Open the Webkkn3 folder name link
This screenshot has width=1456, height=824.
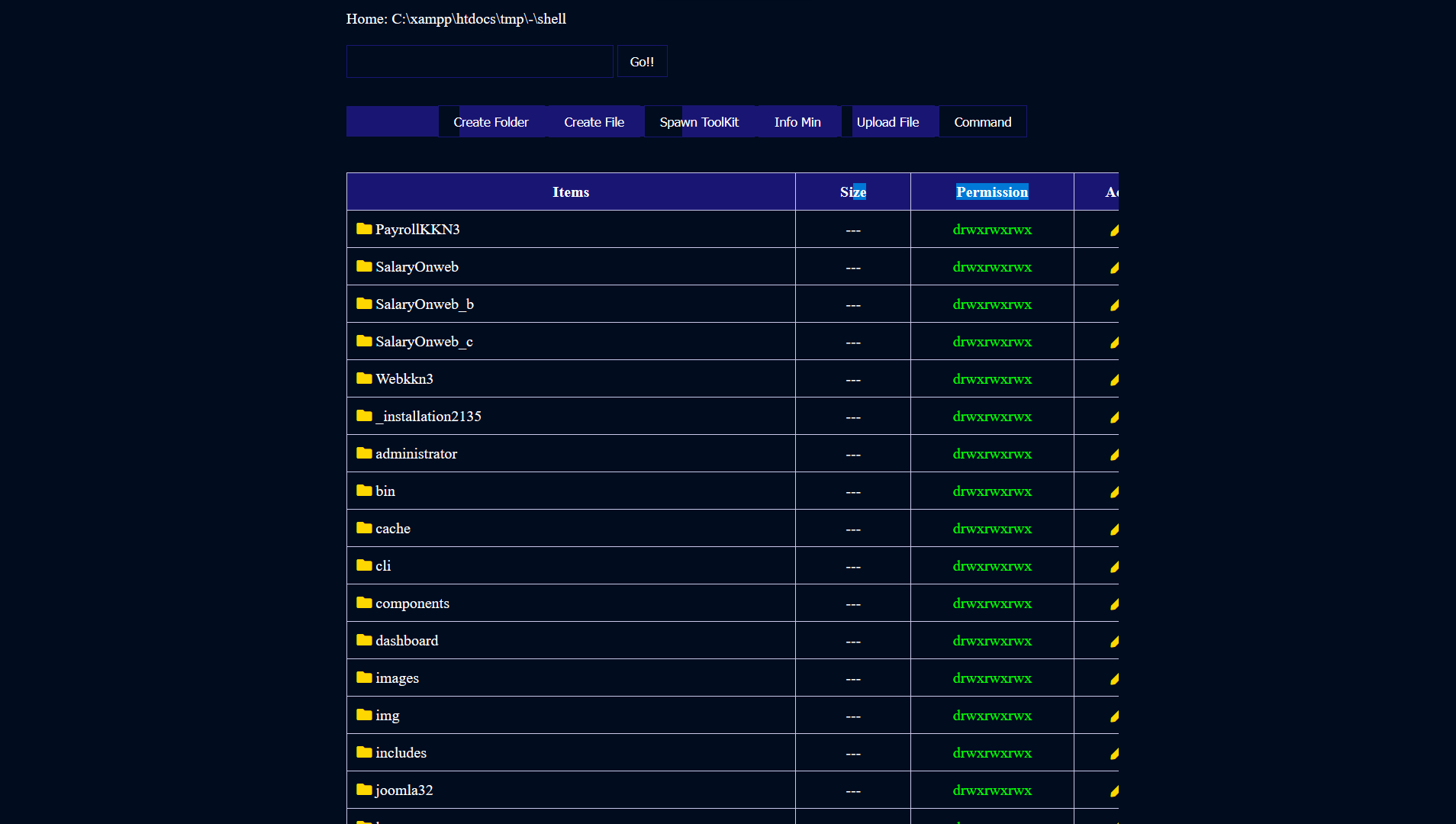point(404,379)
